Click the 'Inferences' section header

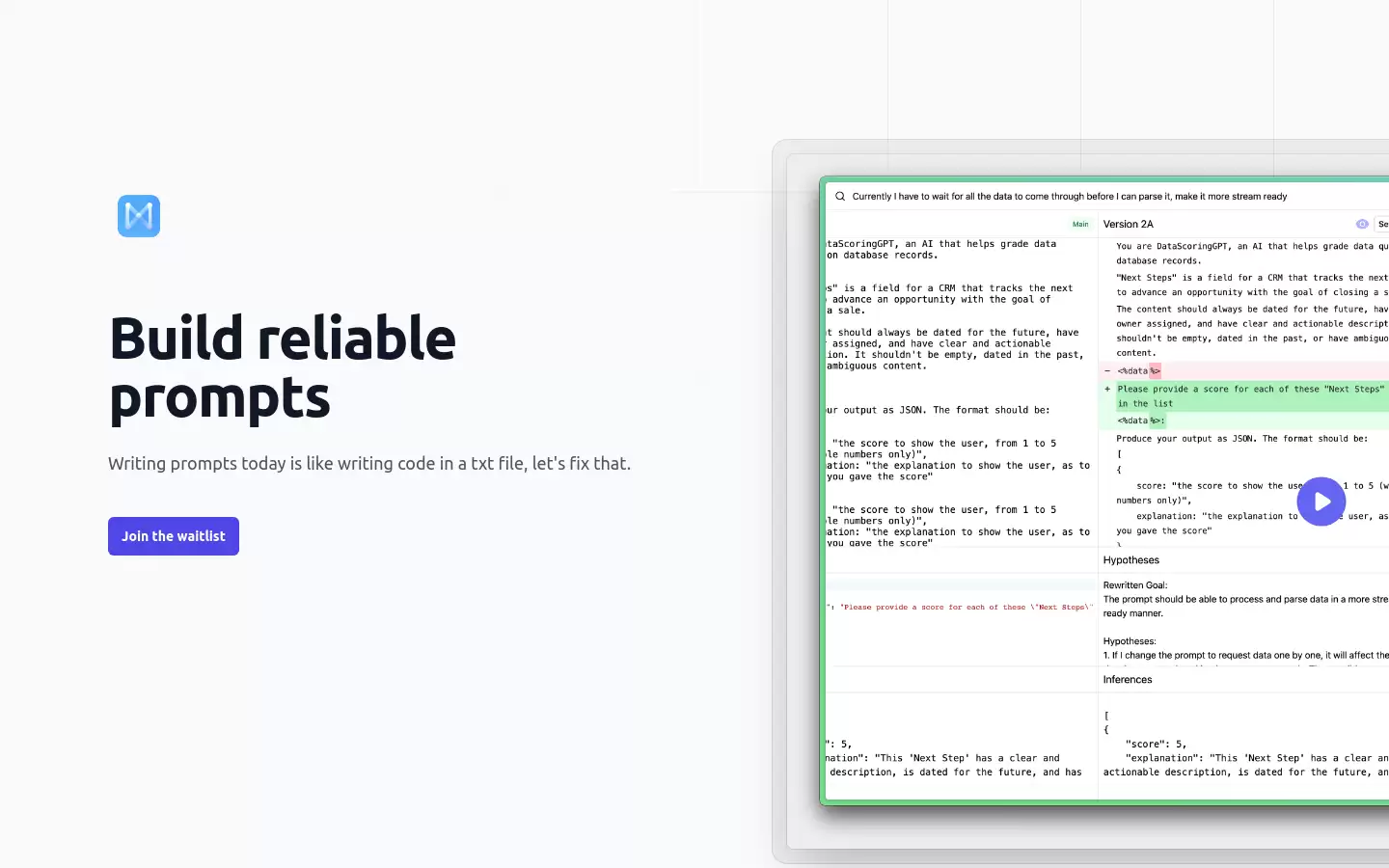1128,680
